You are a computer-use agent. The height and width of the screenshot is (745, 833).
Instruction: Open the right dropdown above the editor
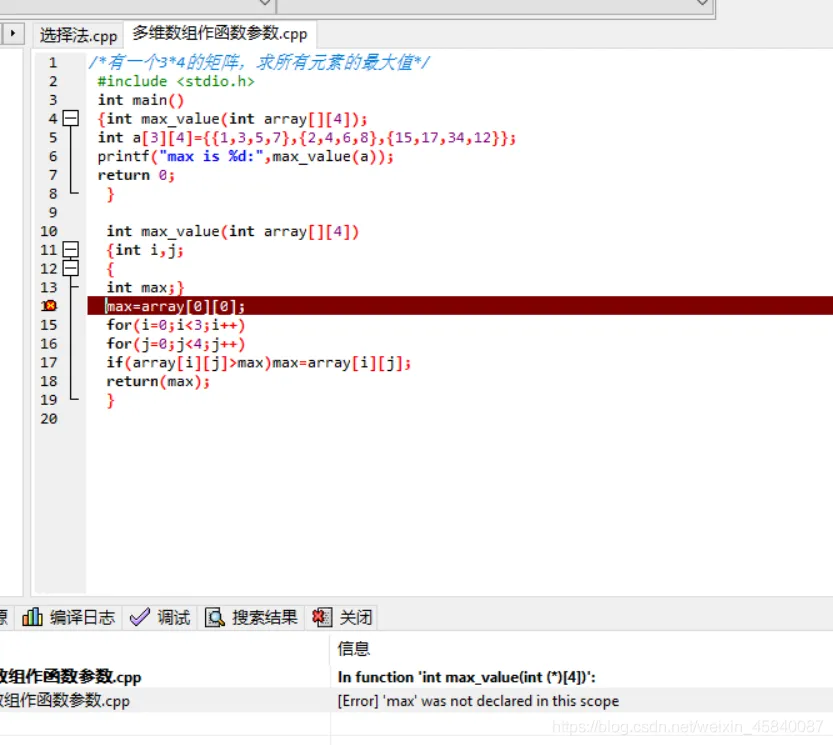coord(702,3)
